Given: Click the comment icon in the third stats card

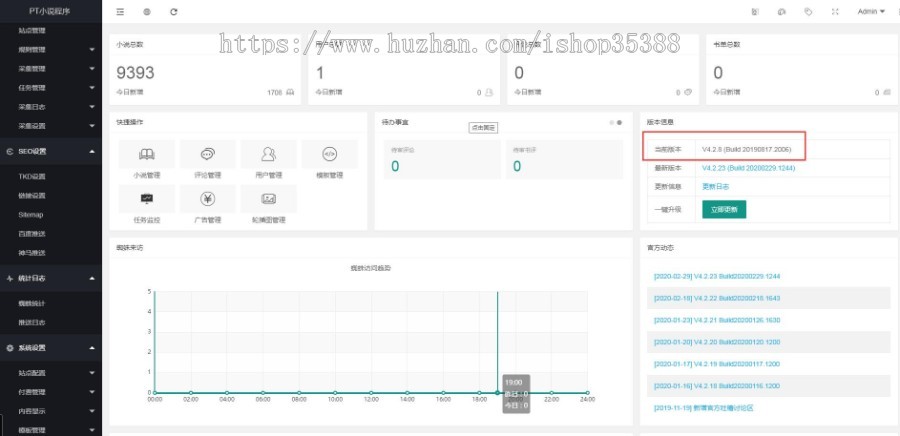Looking at the screenshot, I should coord(688,92).
